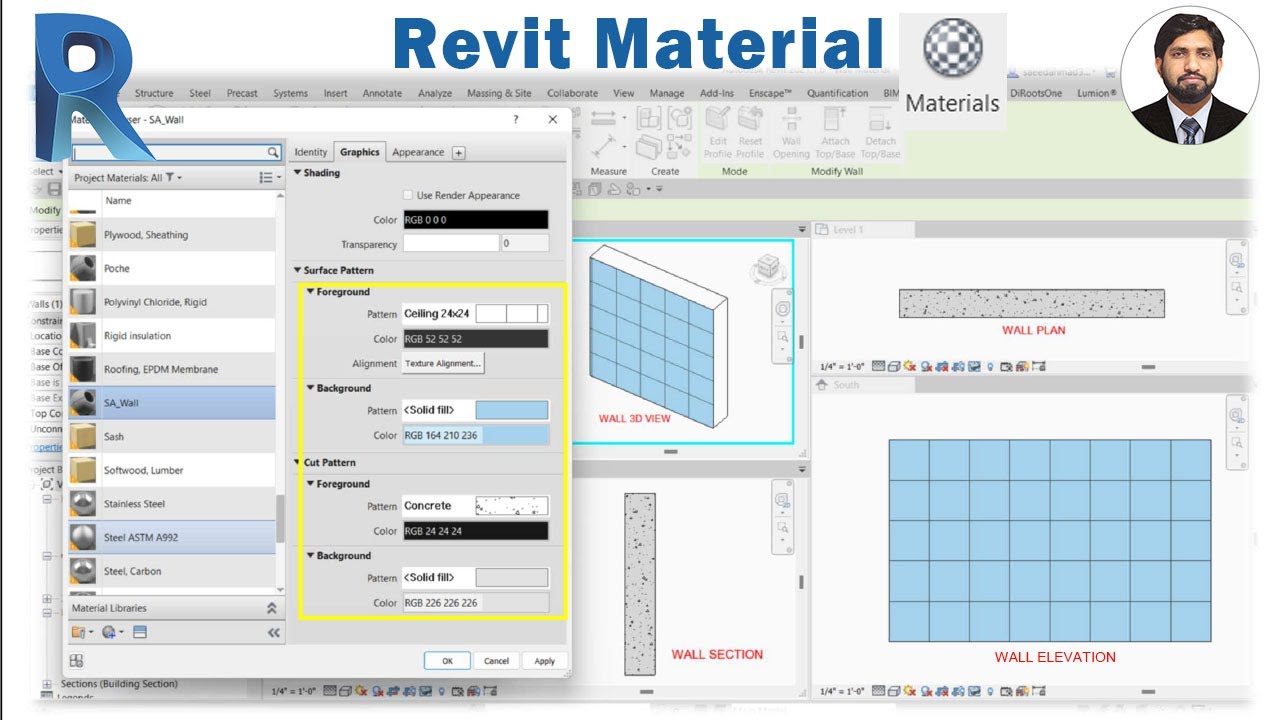The height and width of the screenshot is (720, 1280).
Task: Open steering wheel in the 3D view navigation bar
Action: coord(782,309)
